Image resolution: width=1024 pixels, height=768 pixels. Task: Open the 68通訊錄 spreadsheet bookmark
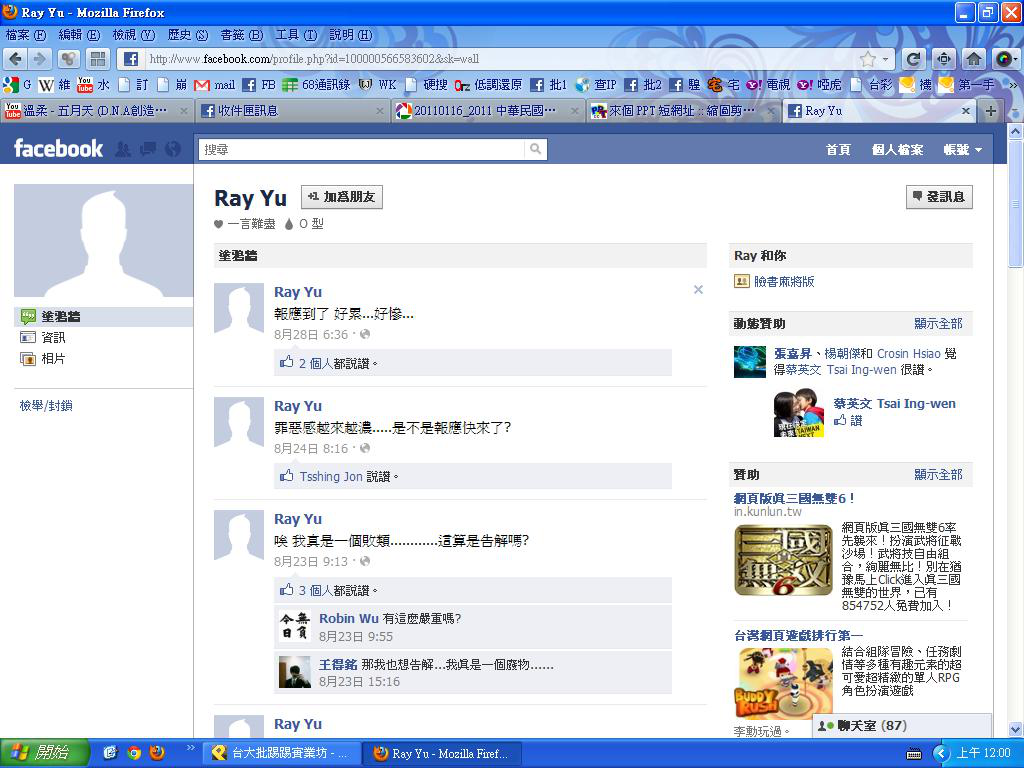[316, 85]
